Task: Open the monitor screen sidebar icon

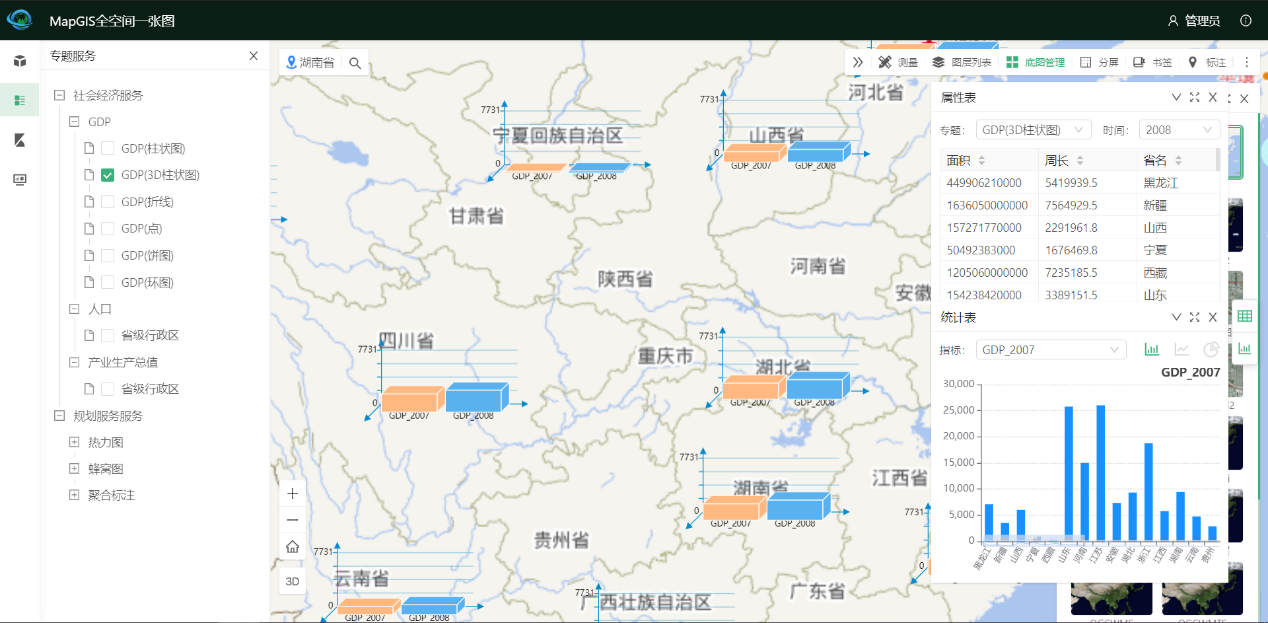Action: pos(19,179)
